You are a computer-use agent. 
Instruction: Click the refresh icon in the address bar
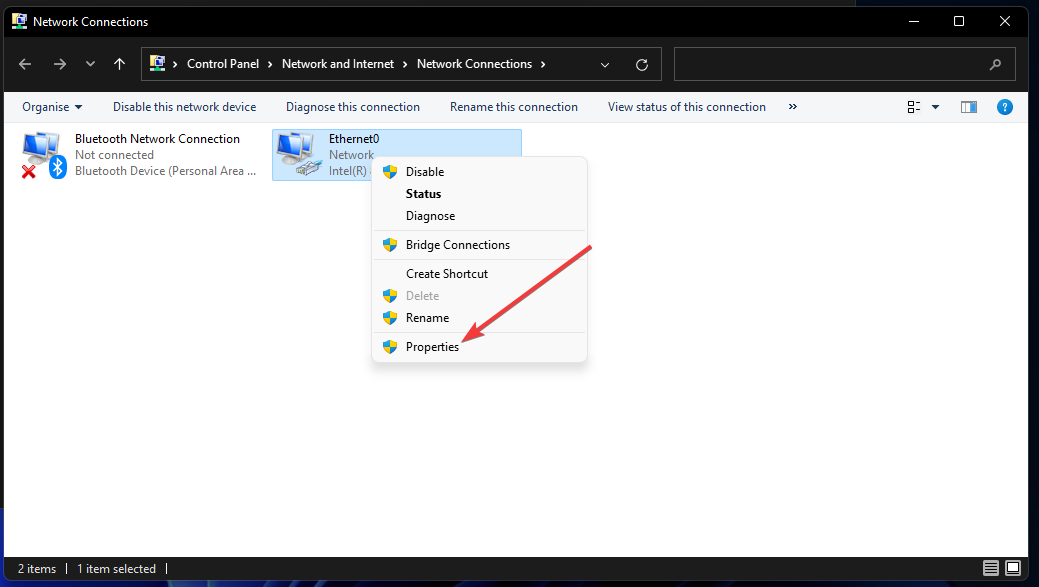[x=642, y=63]
